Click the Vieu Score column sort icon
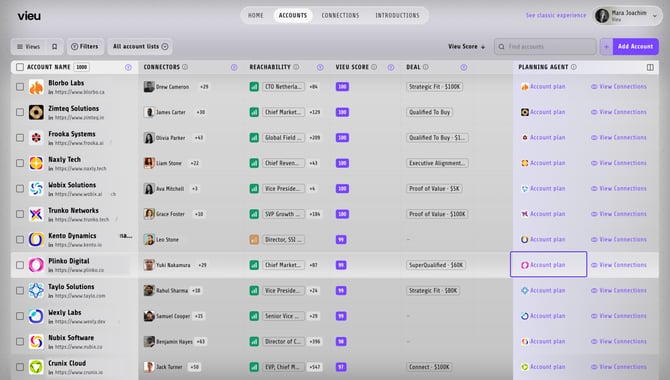The height and width of the screenshot is (380, 670). coord(391,67)
